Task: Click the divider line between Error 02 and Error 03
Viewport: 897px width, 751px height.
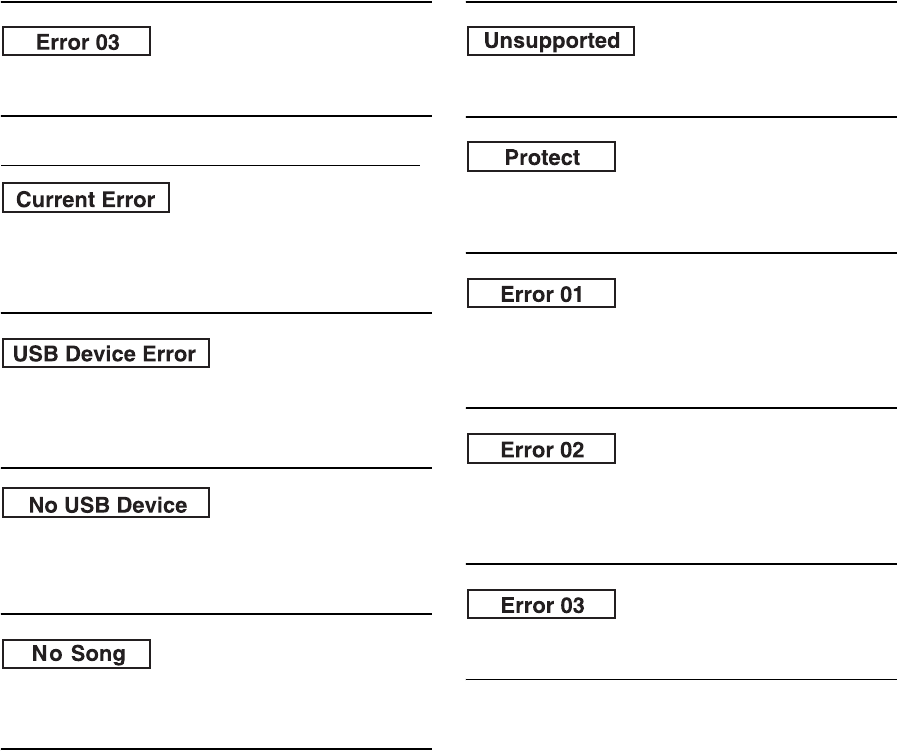Action: pyautogui.click(x=682, y=564)
